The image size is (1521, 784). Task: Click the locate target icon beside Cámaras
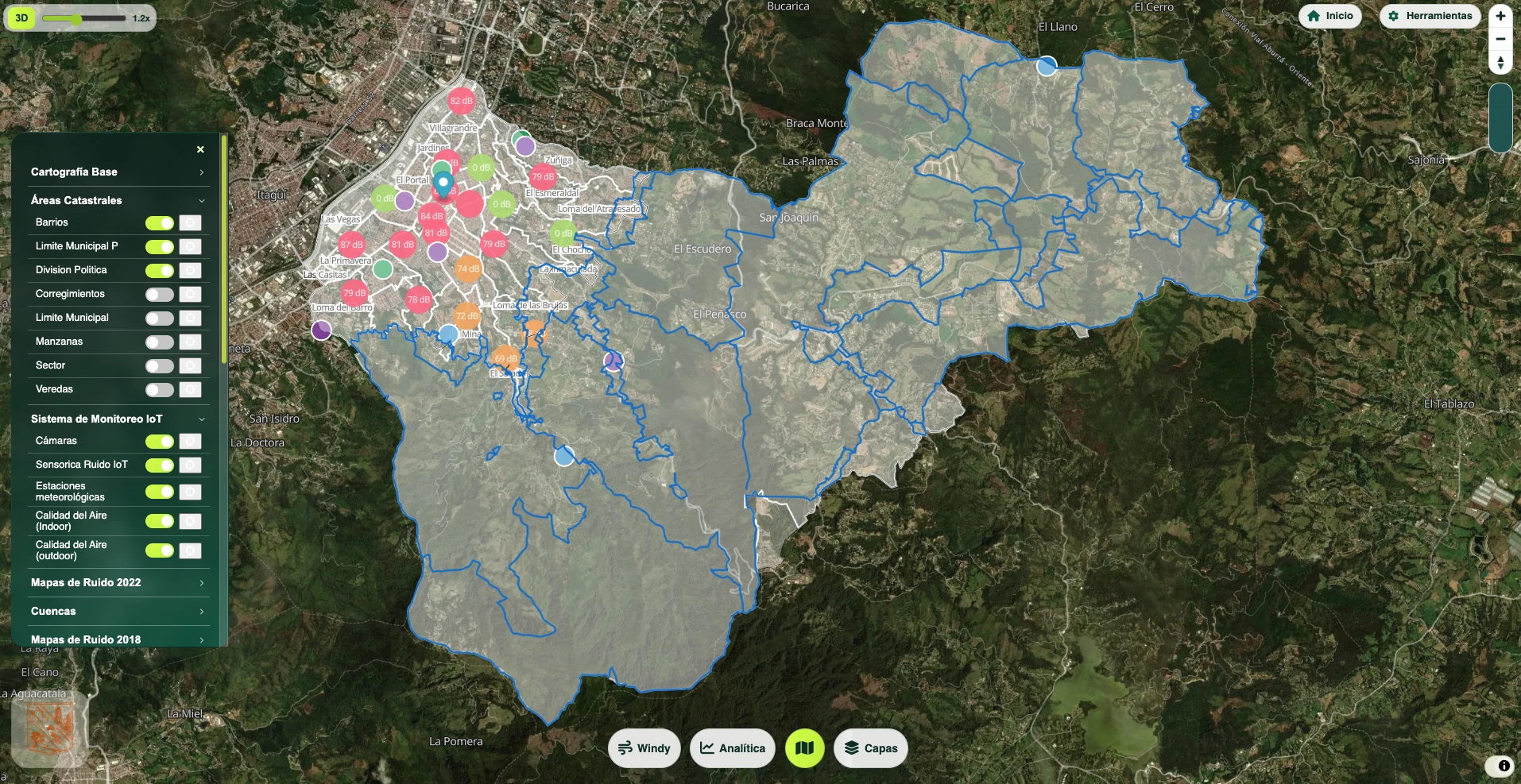click(x=190, y=442)
